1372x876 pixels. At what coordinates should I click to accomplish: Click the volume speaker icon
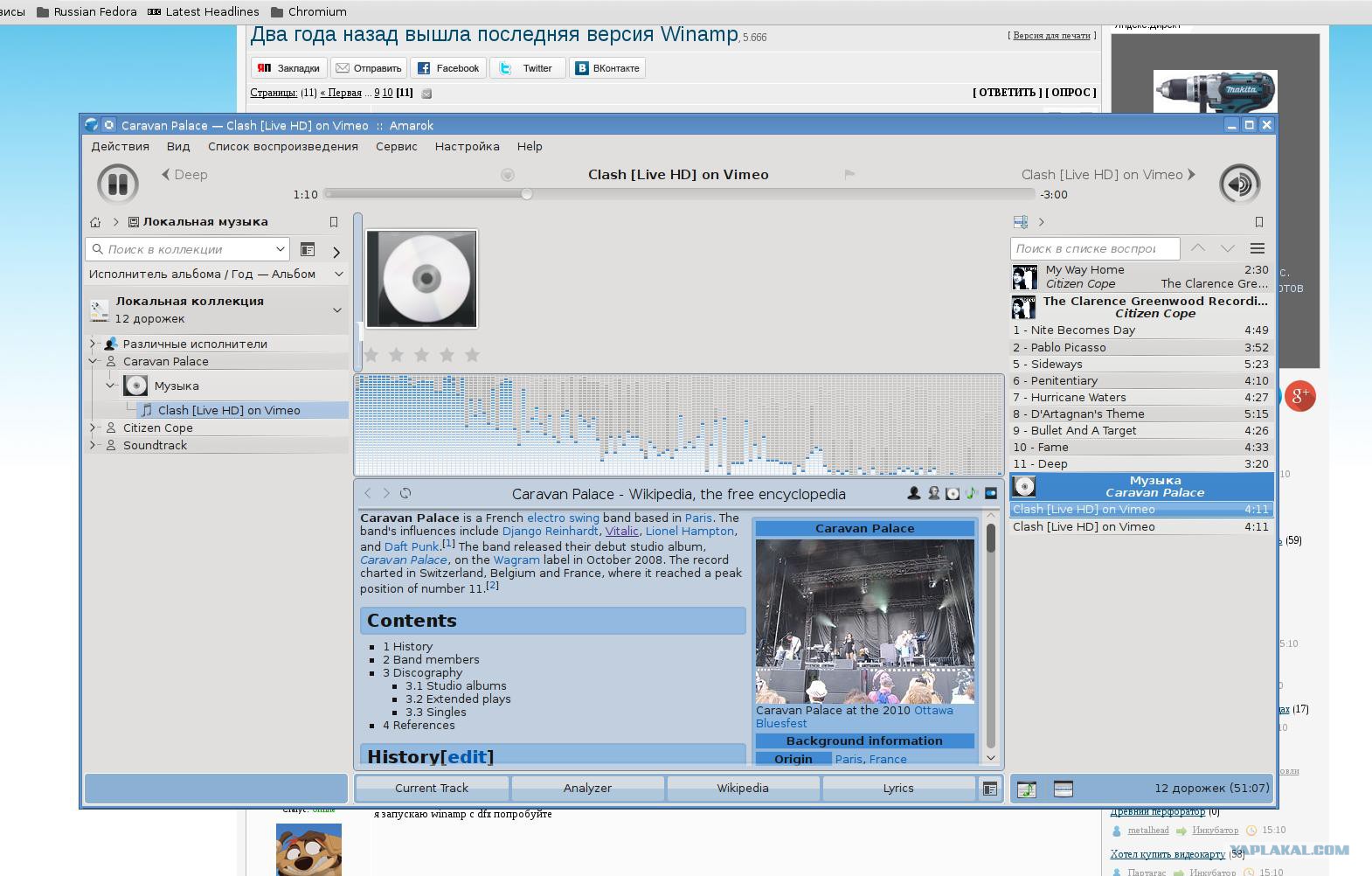(x=1239, y=184)
